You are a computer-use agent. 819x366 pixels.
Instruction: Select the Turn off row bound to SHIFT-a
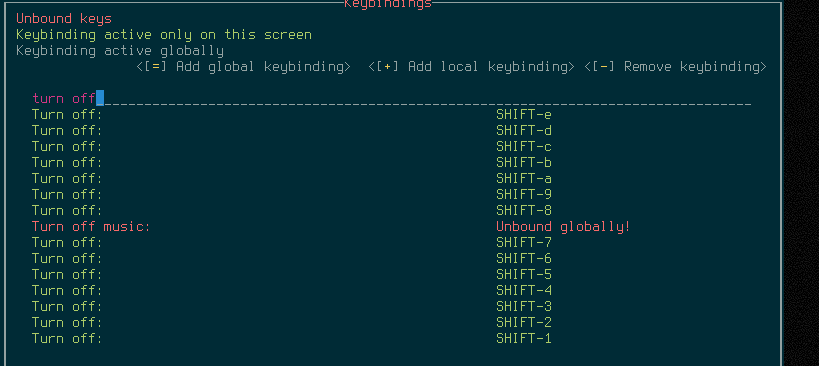(x=391, y=179)
